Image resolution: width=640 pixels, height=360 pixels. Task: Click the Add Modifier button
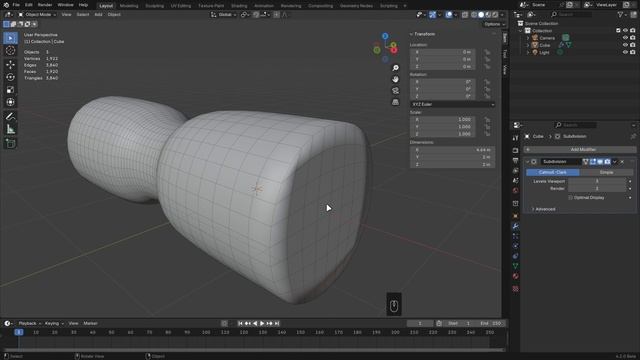click(x=580, y=150)
